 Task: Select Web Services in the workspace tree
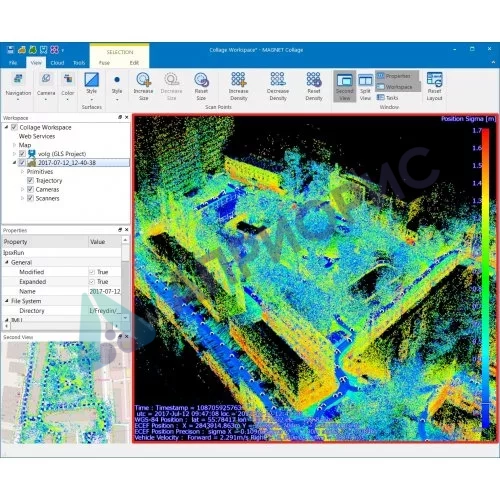click(37, 136)
